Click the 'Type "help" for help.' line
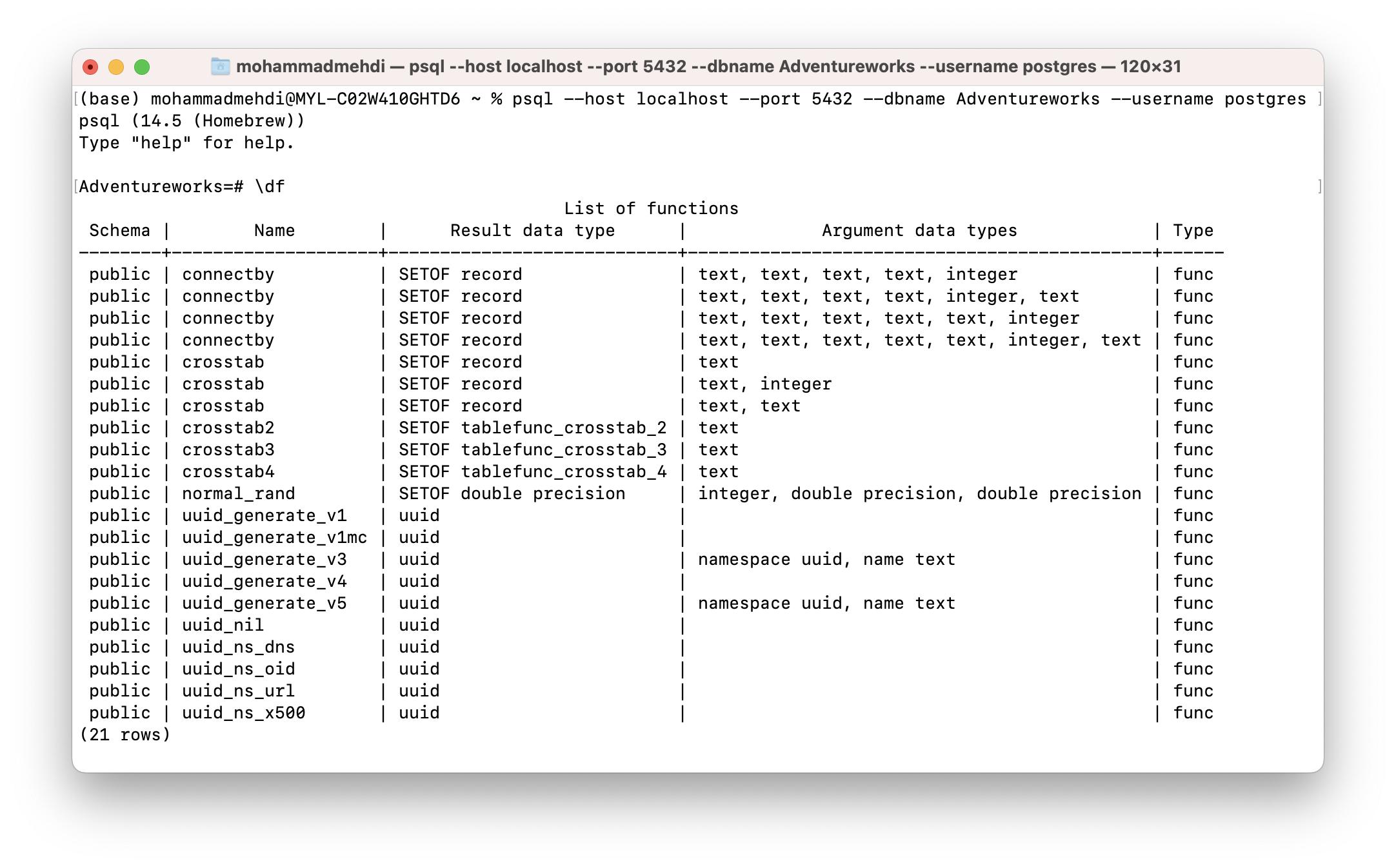This screenshot has height=868, width=1396. 187,143
